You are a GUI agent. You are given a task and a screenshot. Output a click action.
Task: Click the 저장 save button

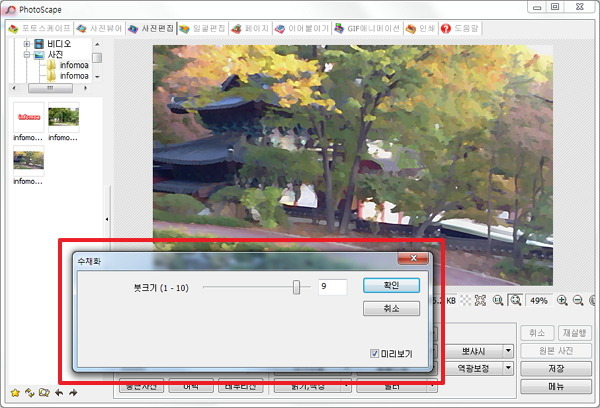[556, 369]
